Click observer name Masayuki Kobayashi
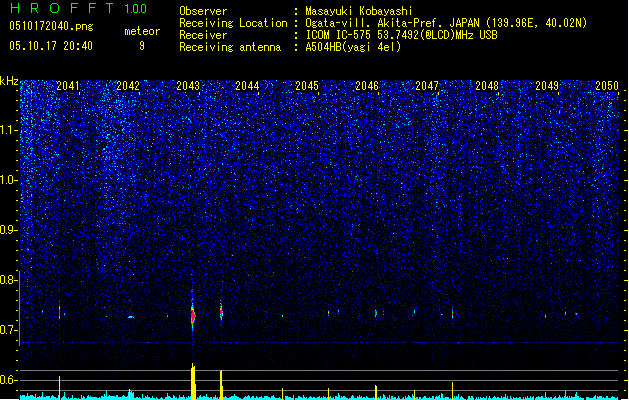This screenshot has height=400, width=629. tap(359, 11)
